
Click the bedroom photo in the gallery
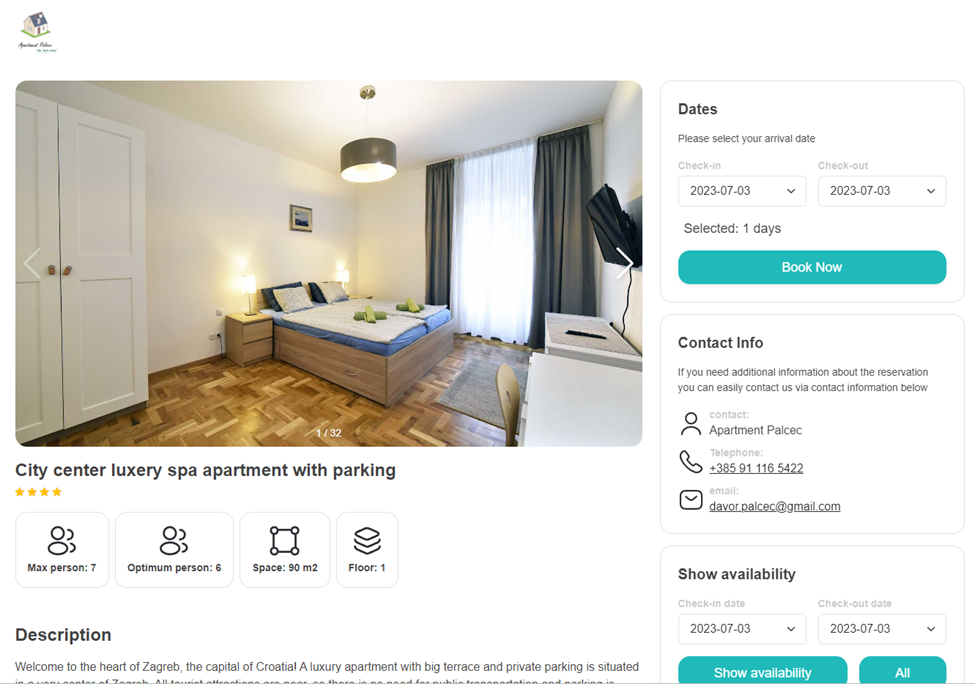(x=328, y=264)
